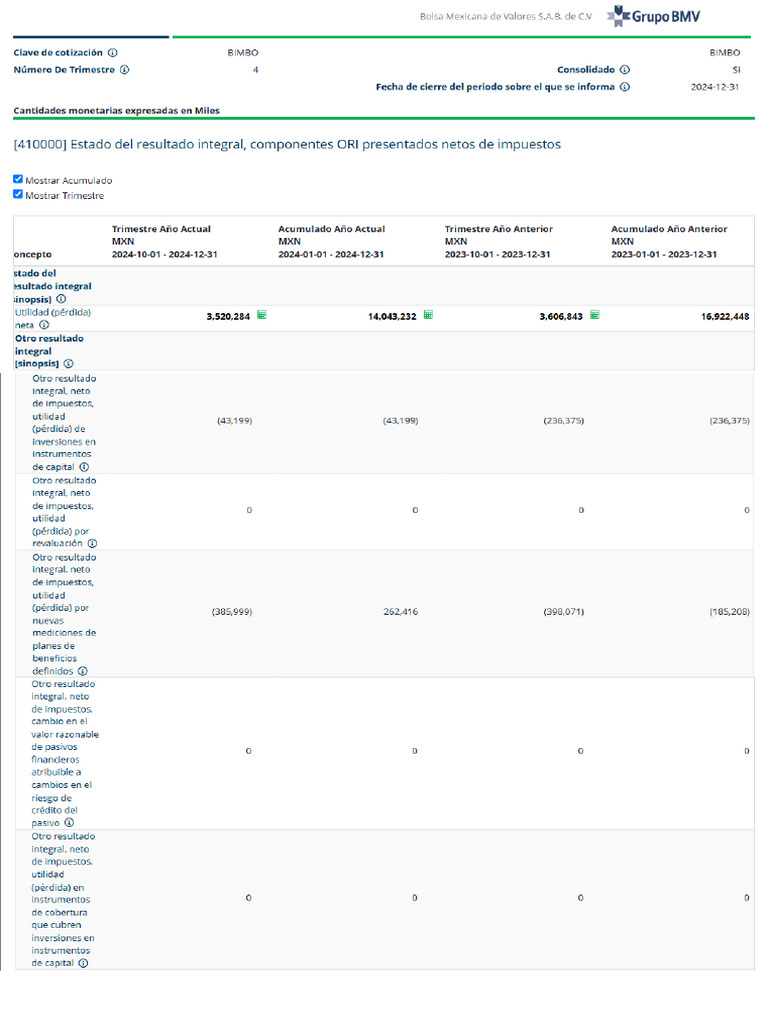Click green detail icon beside 3,606,843
Screen dimensions: 768x1024
[595, 315]
